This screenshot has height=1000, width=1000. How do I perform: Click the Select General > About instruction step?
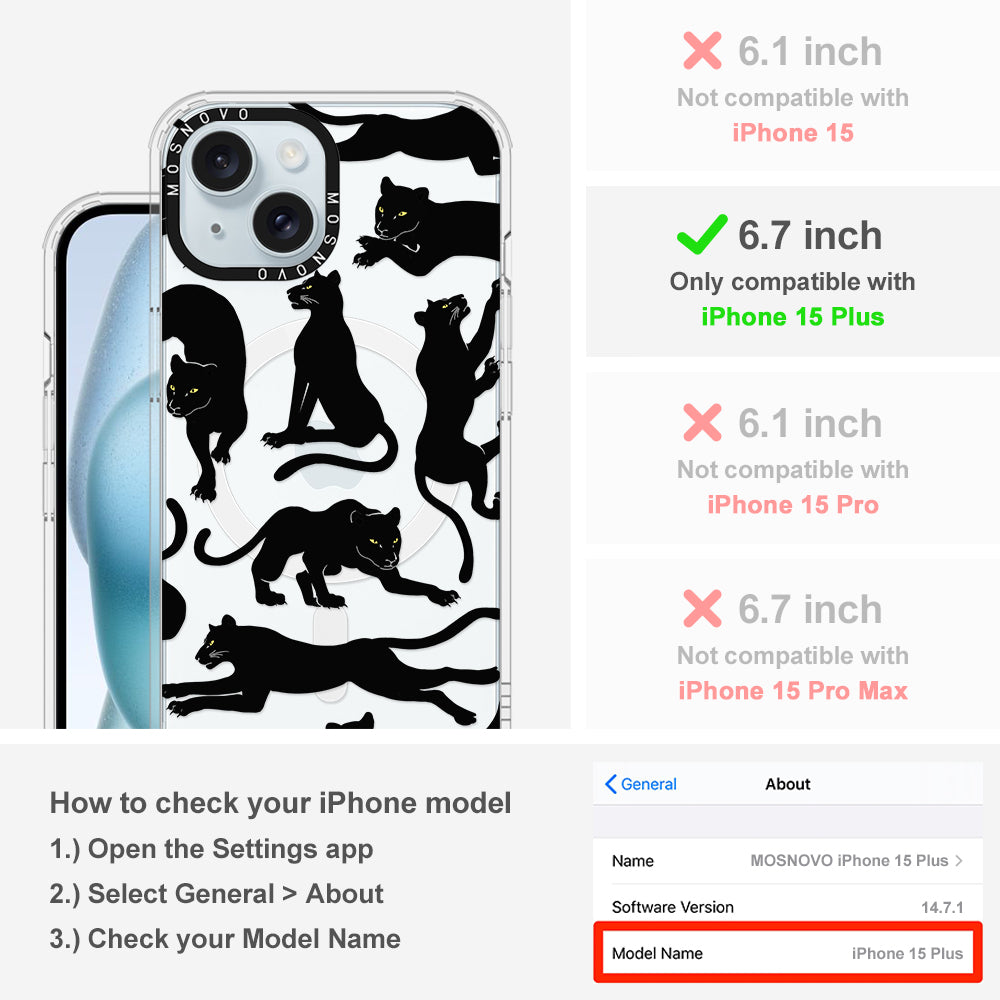(217, 893)
